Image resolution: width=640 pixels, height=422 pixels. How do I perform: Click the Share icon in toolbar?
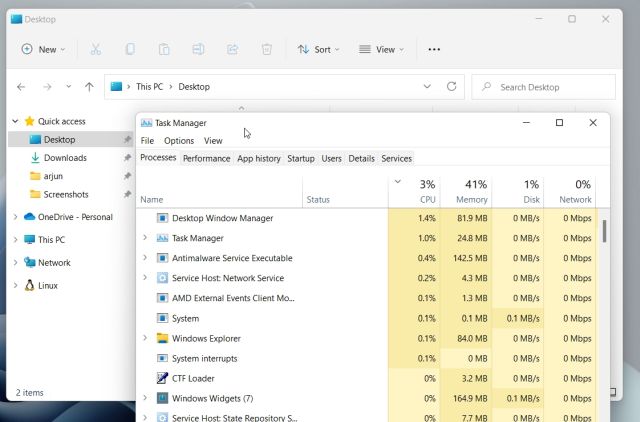(232, 49)
